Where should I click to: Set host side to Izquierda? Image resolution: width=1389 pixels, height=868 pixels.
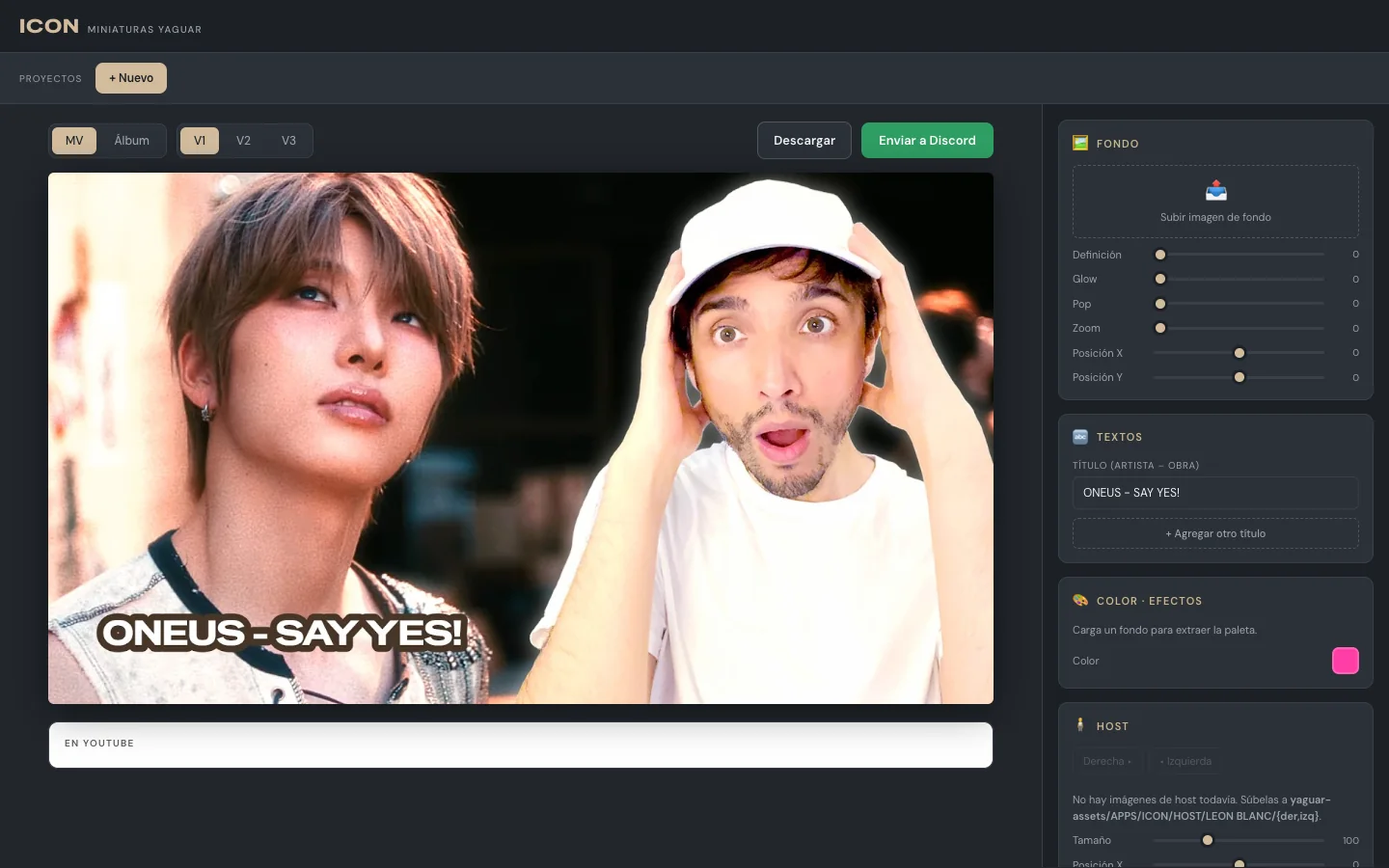1185,761
